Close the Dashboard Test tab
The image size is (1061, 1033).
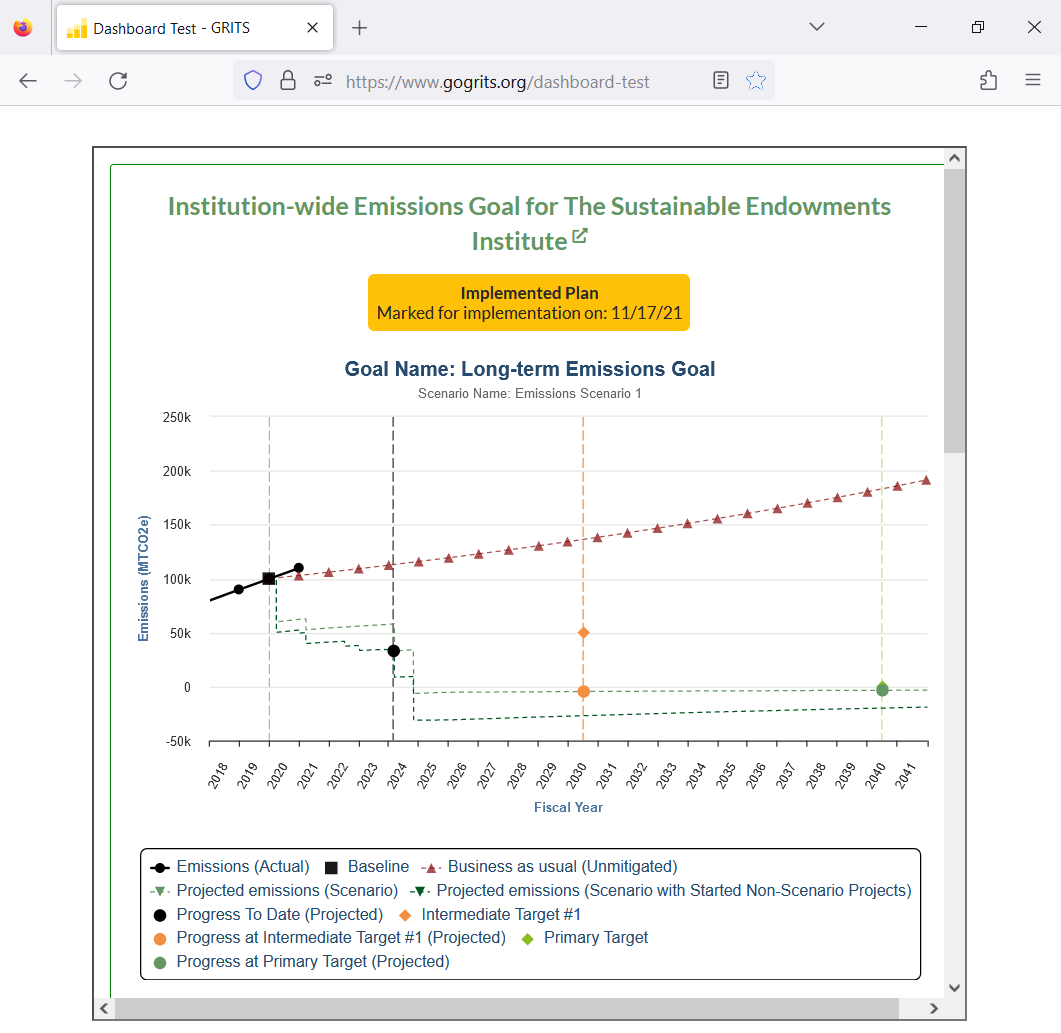click(x=312, y=28)
